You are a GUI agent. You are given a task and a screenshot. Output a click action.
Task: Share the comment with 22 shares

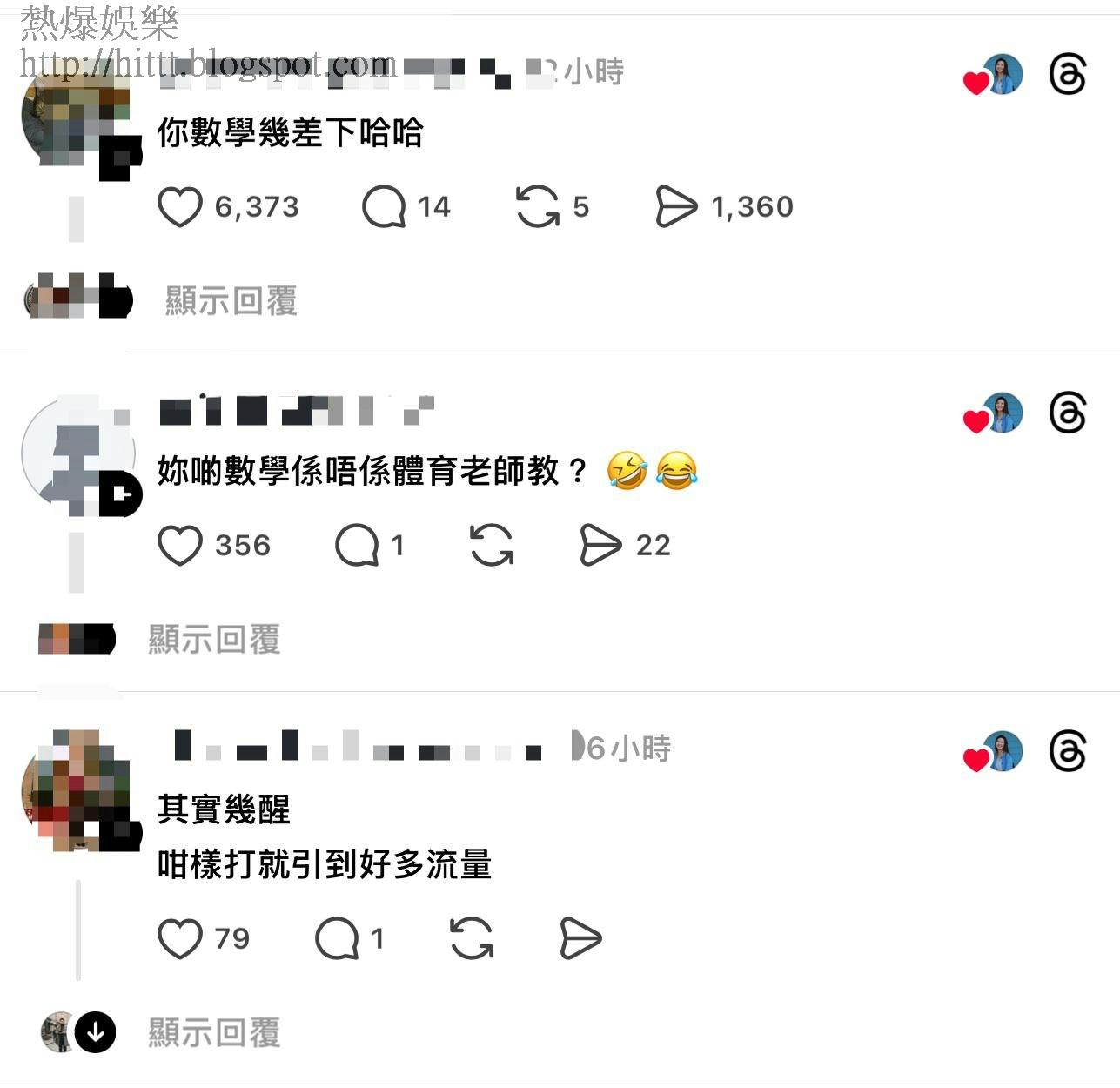click(600, 546)
